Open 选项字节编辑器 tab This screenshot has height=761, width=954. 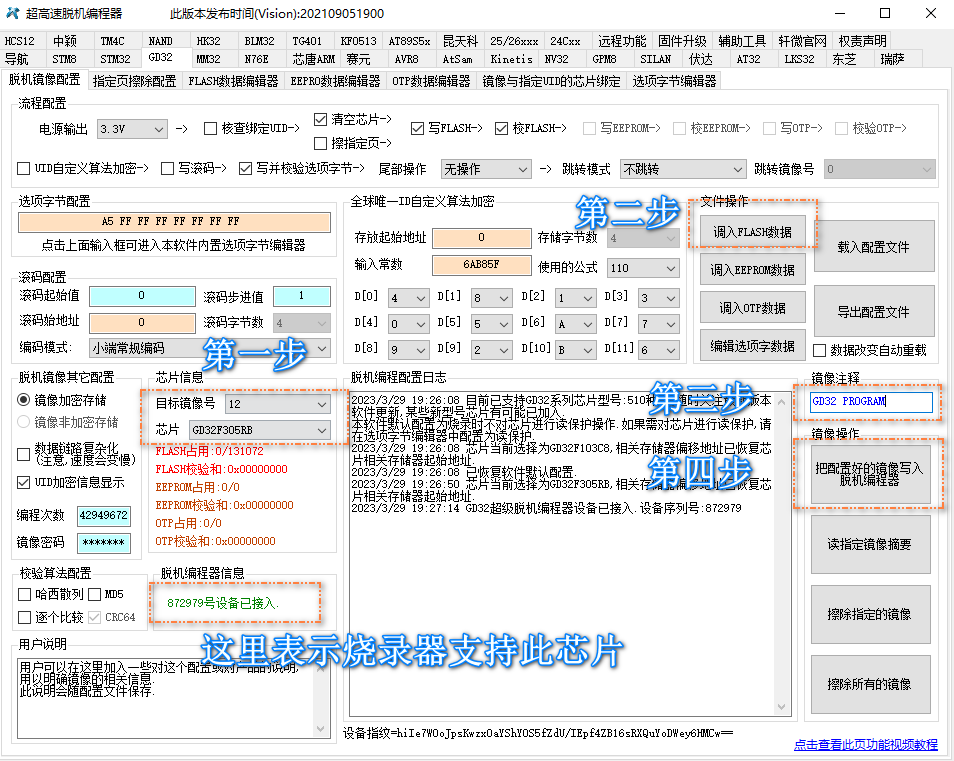(674, 81)
